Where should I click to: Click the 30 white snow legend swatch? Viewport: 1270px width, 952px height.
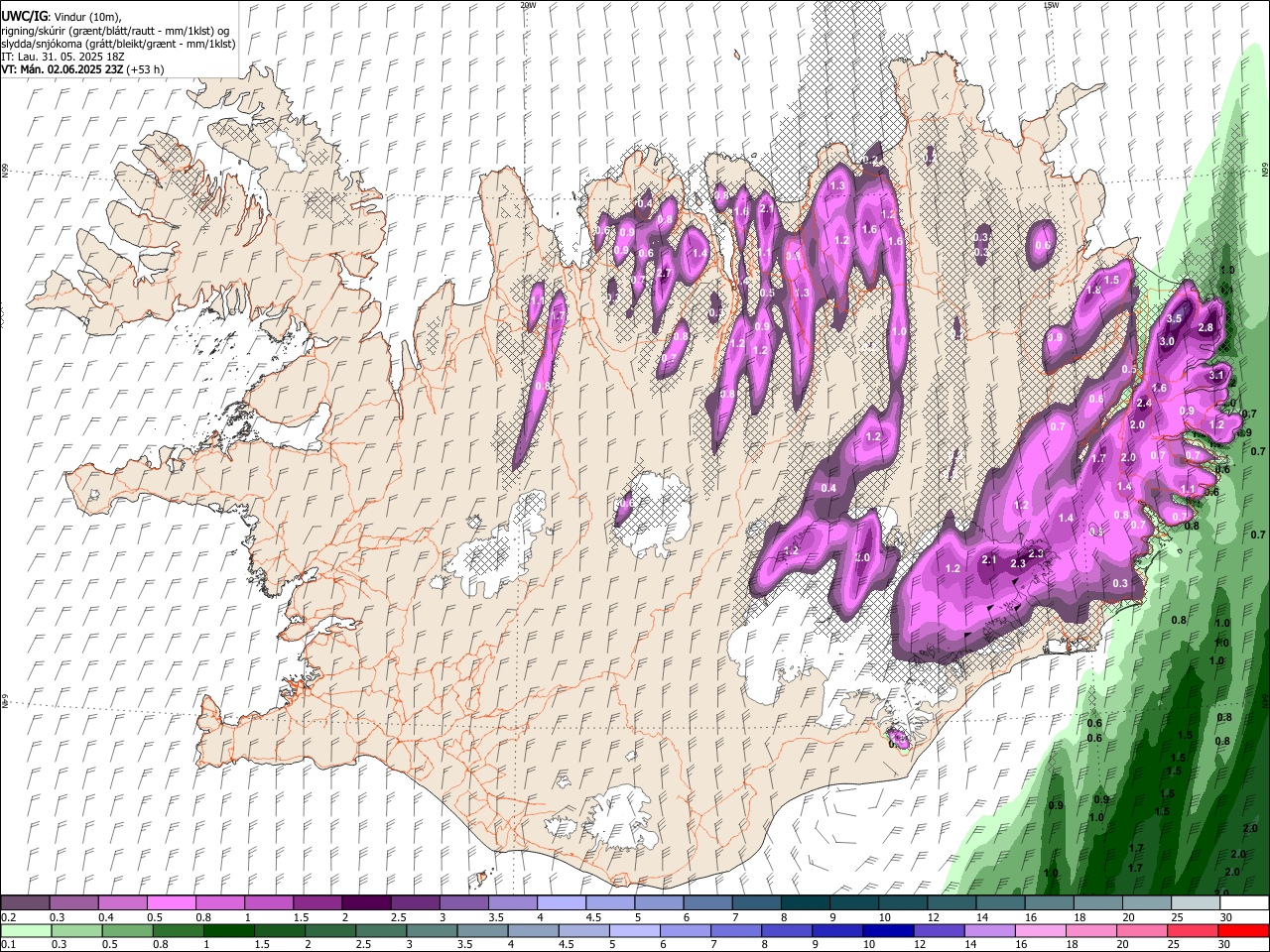click(1242, 903)
